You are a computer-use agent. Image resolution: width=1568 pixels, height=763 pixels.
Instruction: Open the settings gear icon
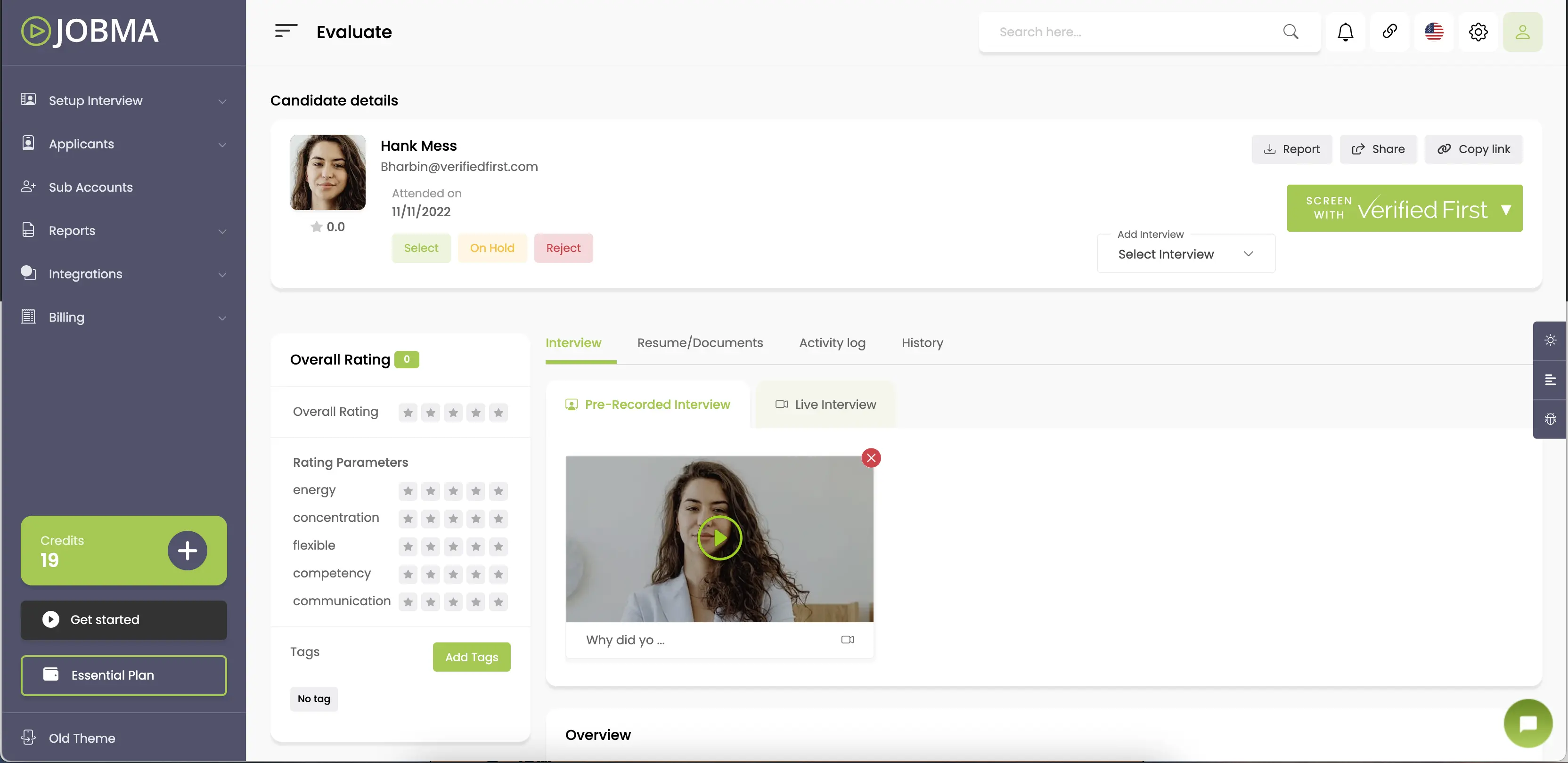(x=1478, y=32)
